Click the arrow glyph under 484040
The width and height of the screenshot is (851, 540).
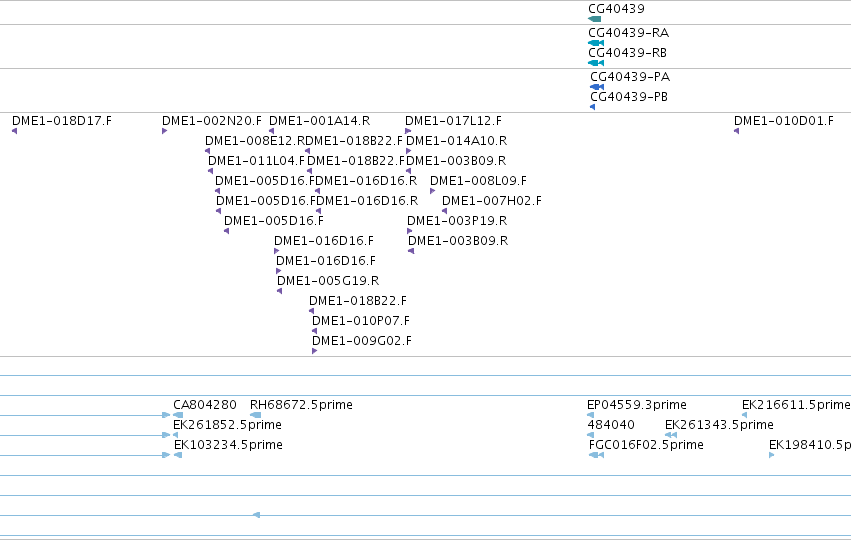(590, 435)
